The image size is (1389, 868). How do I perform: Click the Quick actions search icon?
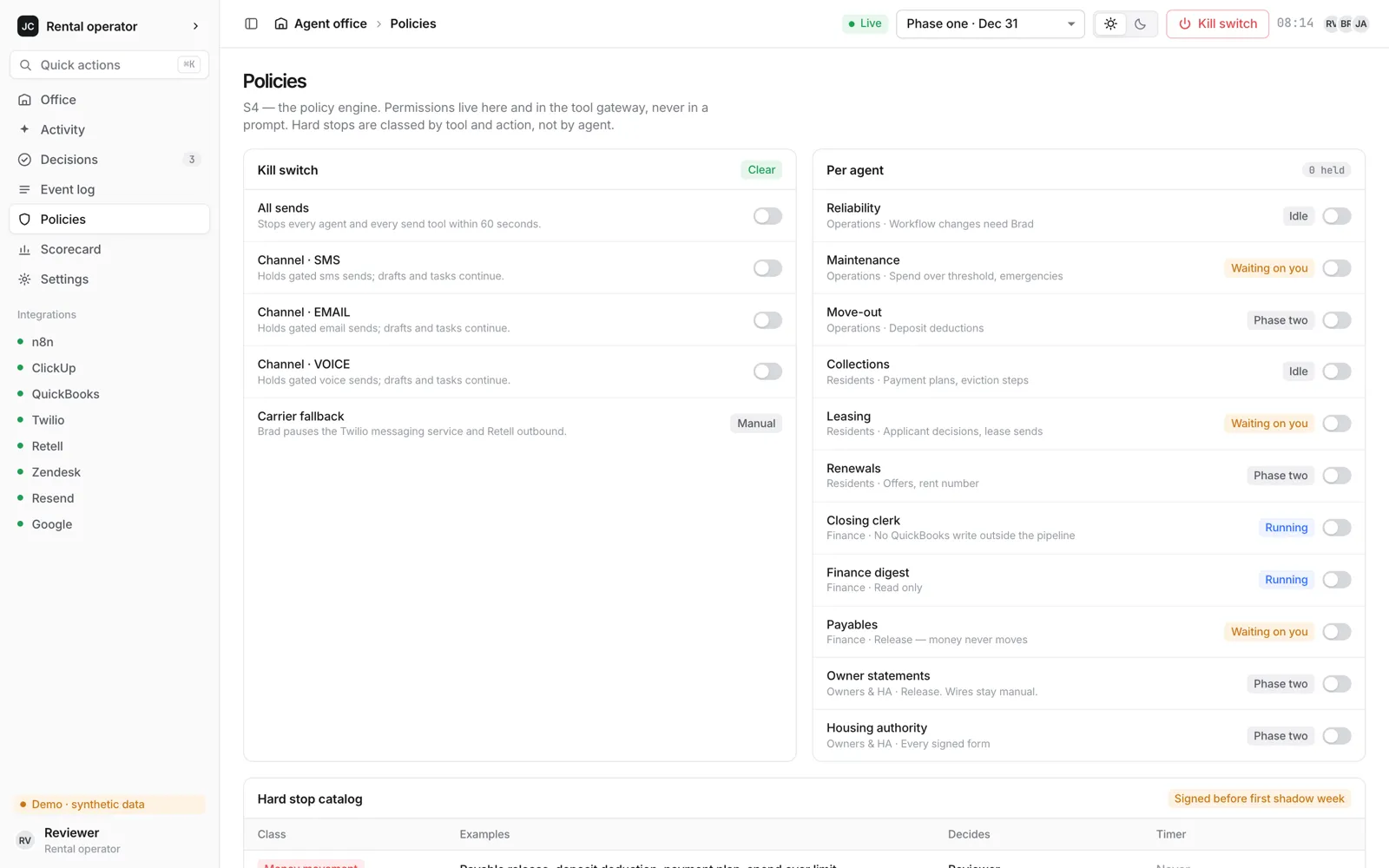[26, 65]
